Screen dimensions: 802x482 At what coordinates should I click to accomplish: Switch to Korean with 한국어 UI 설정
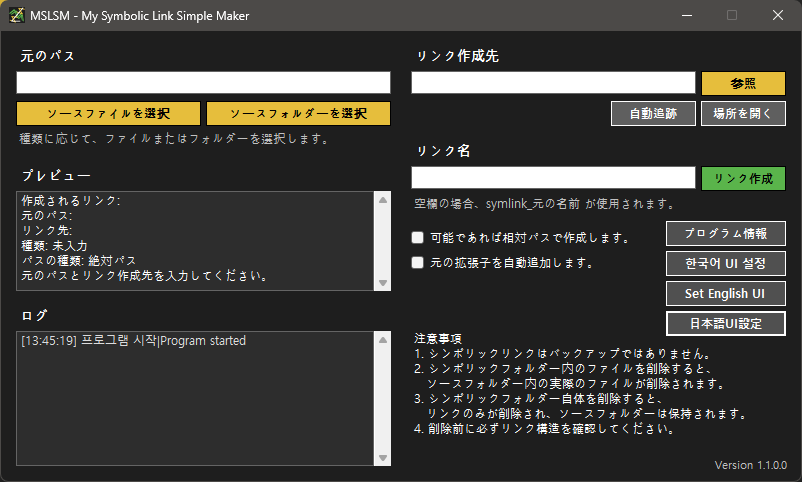(726, 264)
